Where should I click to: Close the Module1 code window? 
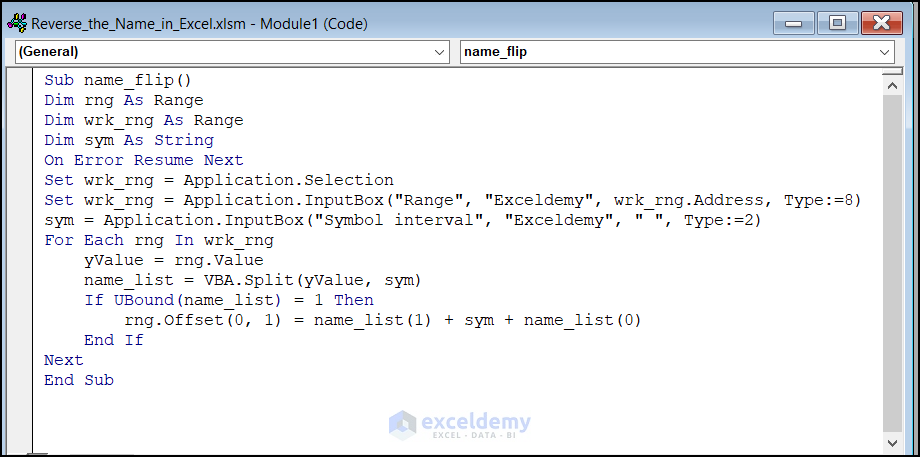point(881,22)
